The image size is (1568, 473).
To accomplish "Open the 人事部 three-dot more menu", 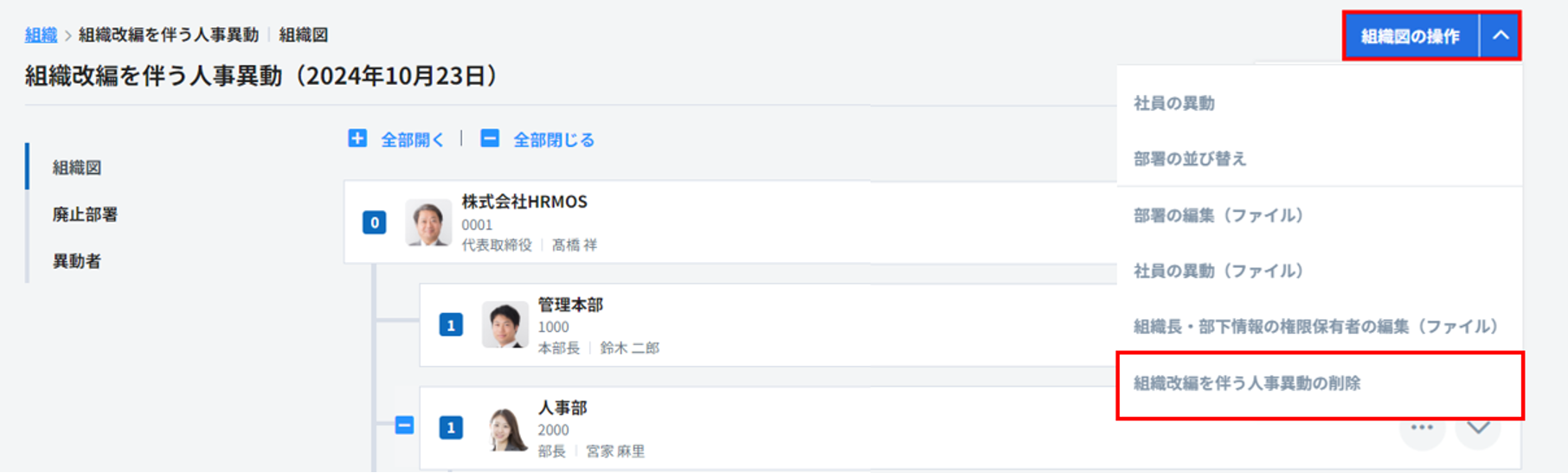I will (1421, 428).
